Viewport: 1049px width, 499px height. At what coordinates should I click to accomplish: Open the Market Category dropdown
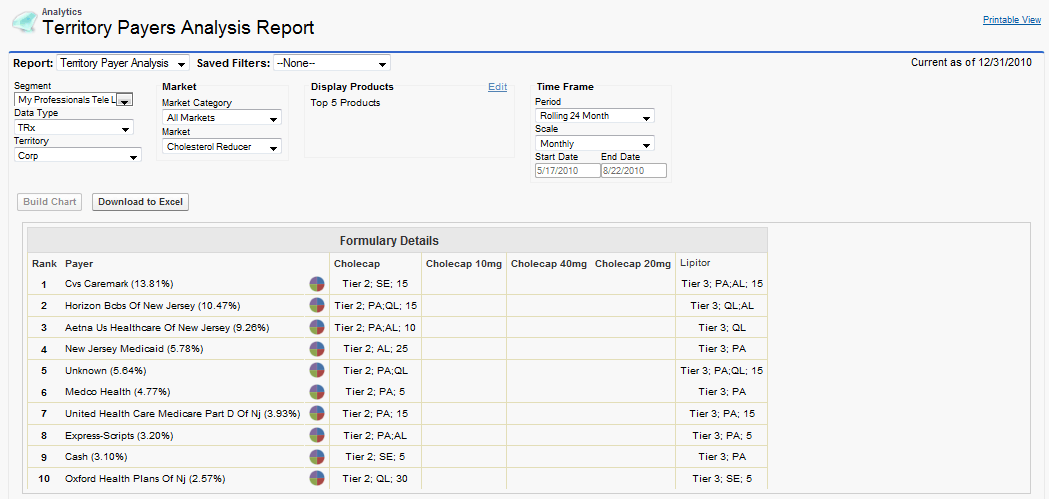tap(221, 118)
